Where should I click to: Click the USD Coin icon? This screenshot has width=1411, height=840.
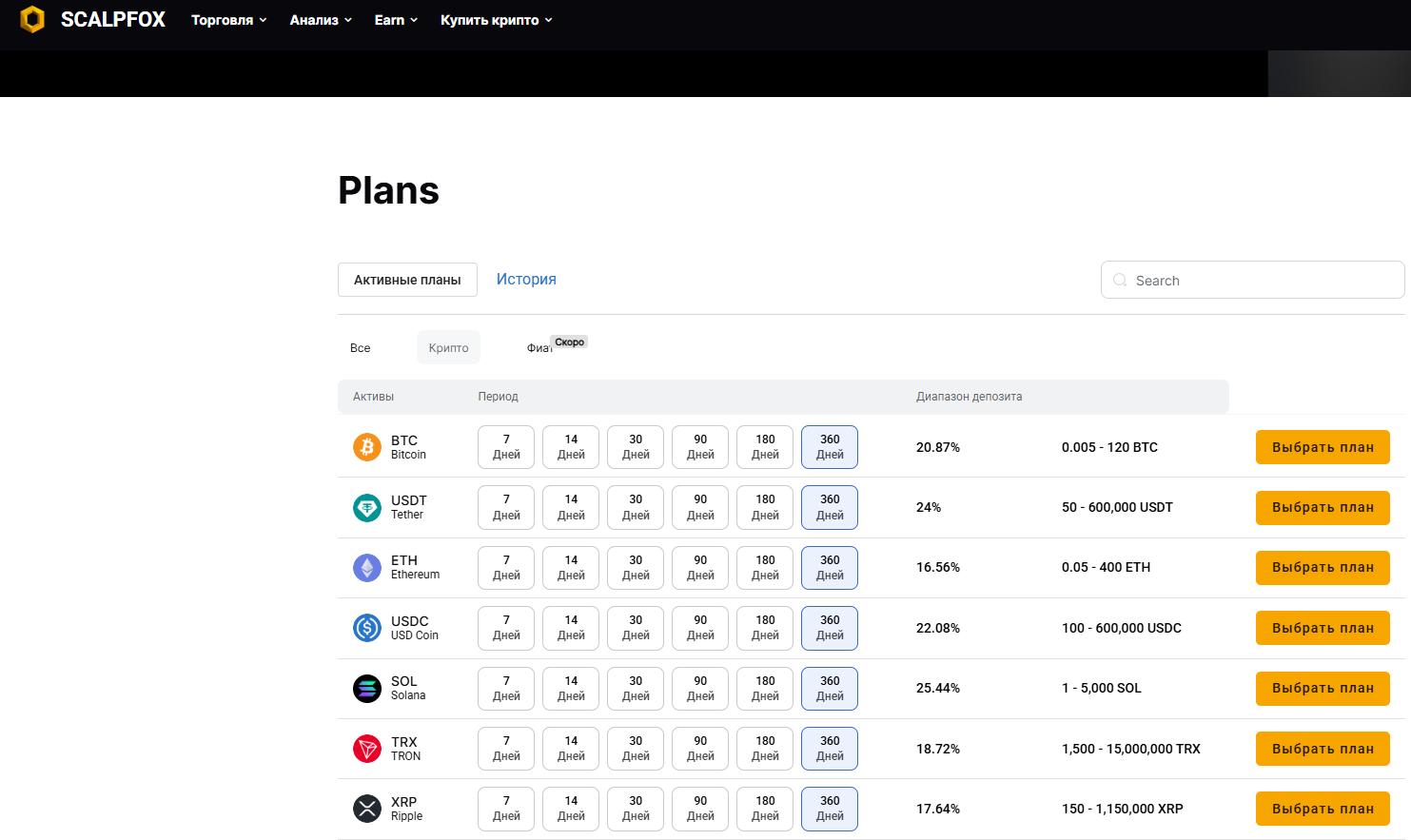[367, 628]
